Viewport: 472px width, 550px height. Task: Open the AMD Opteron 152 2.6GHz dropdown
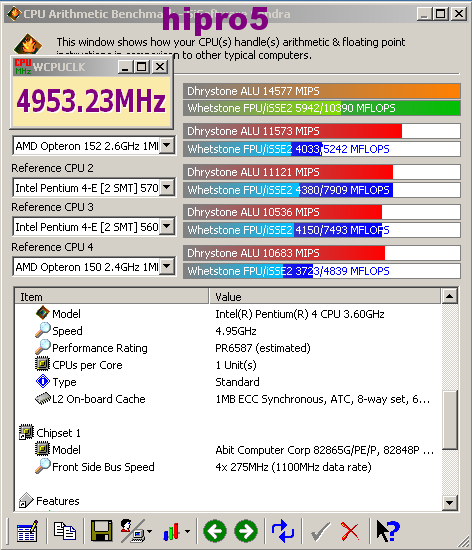click(168, 145)
